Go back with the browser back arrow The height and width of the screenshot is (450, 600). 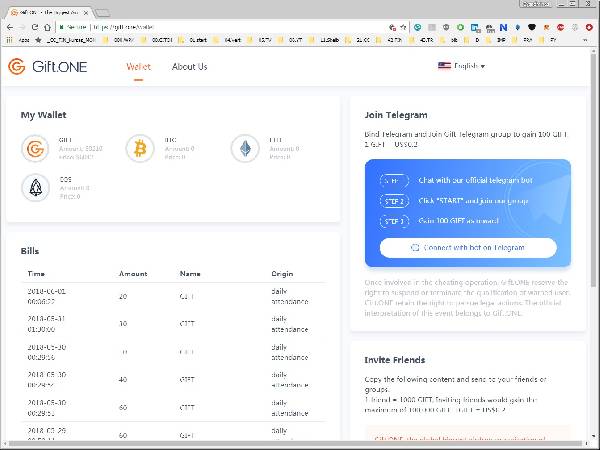(10, 27)
